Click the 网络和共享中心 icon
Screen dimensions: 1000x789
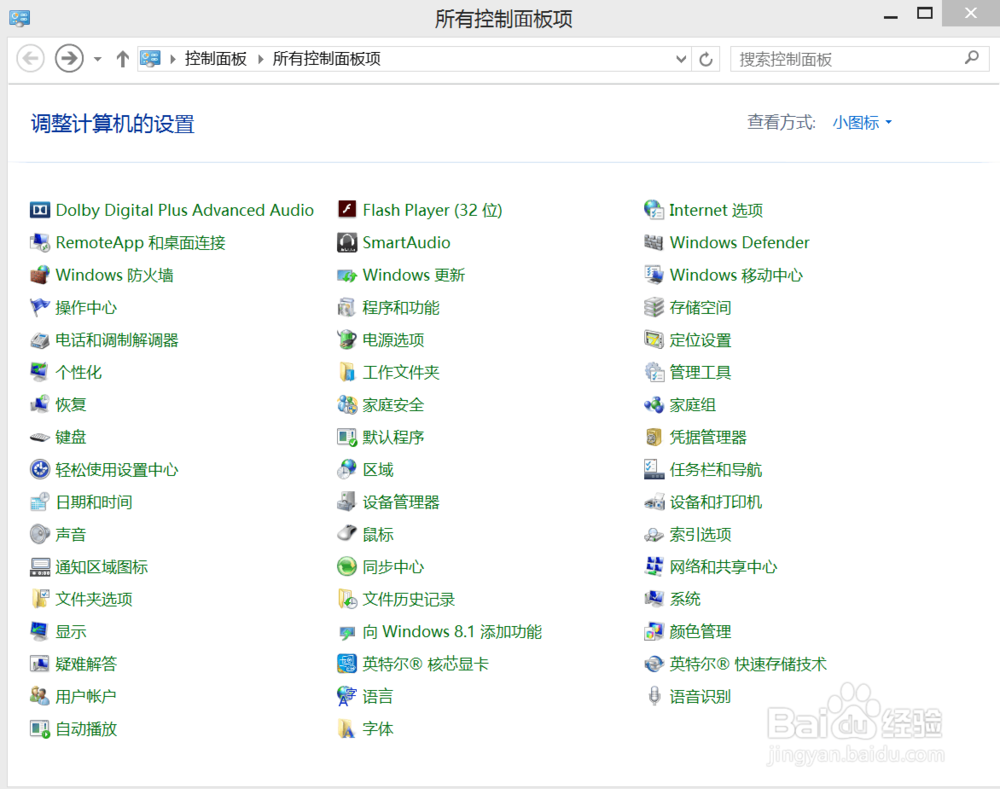[654, 566]
